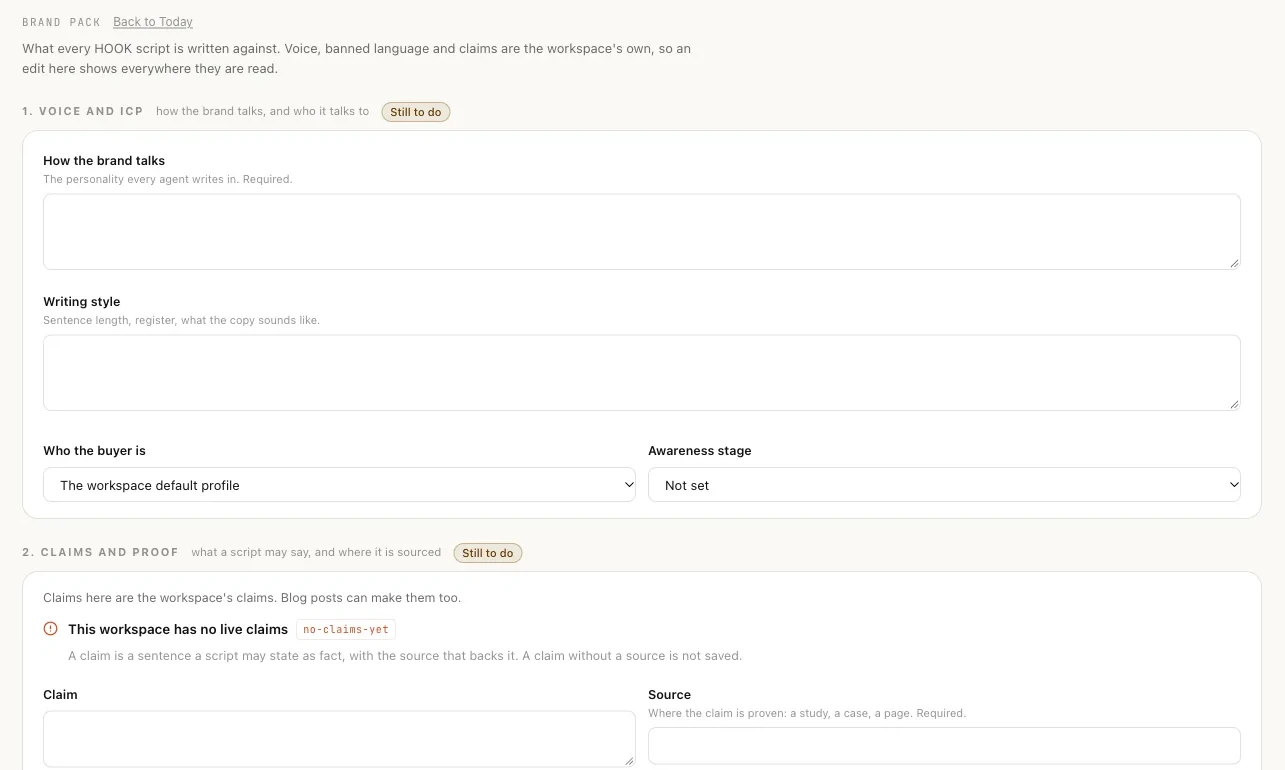Viewport: 1285px width, 770px height.
Task: Click the warning icon beside no live claims
Action: (51, 629)
